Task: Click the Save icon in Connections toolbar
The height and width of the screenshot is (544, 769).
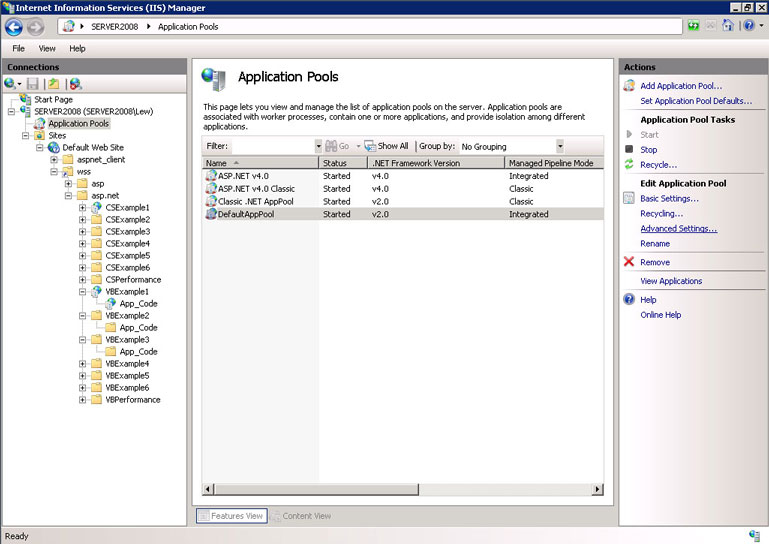Action: (33, 84)
